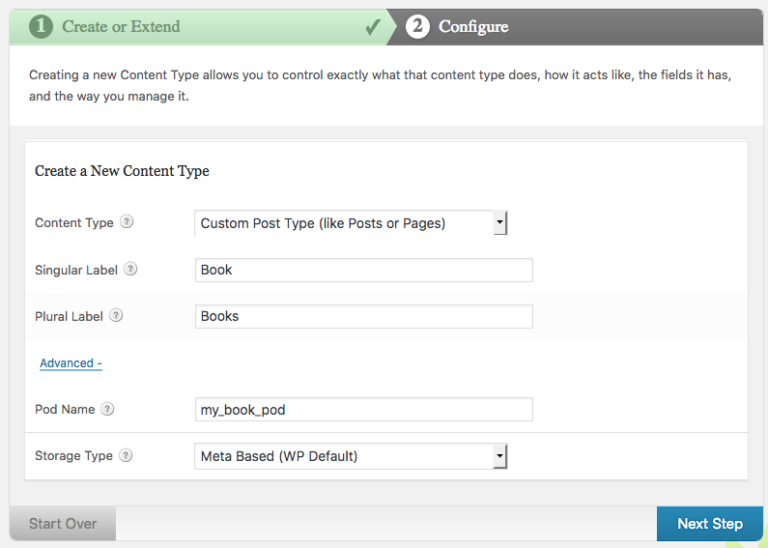The width and height of the screenshot is (768, 548).
Task: Click the Storage Type label text
Action: [x=74, y=456]
